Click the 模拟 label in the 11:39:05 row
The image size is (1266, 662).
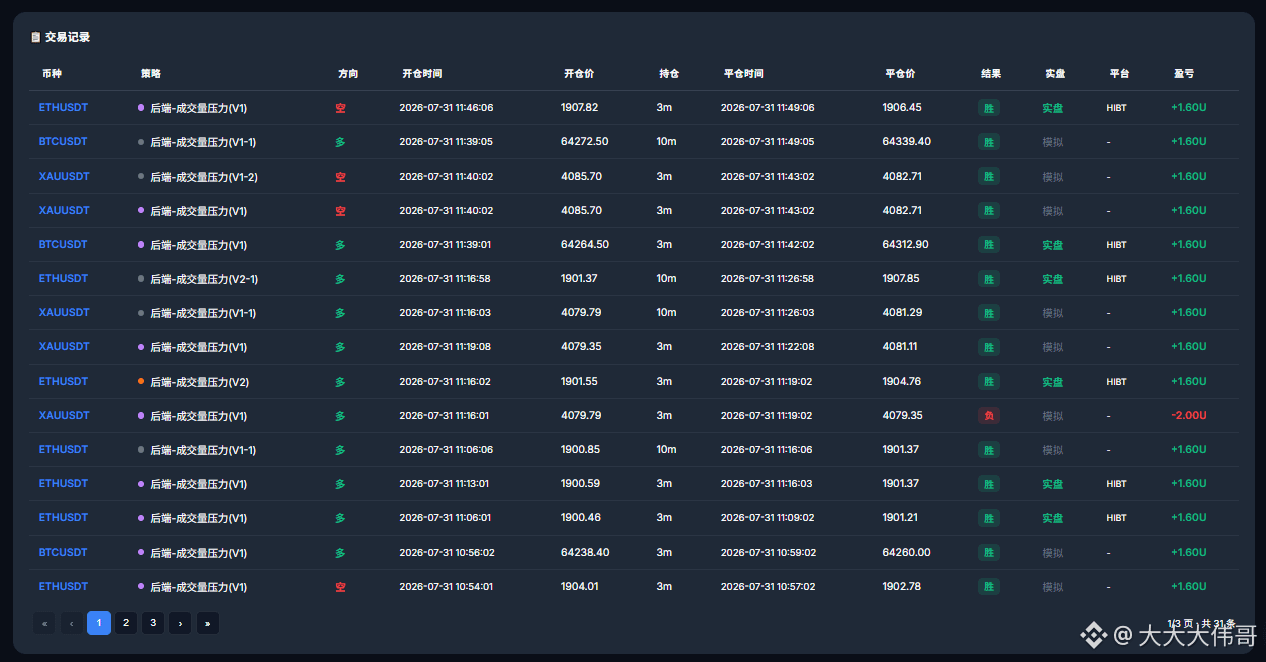[x=1053, y=142]
